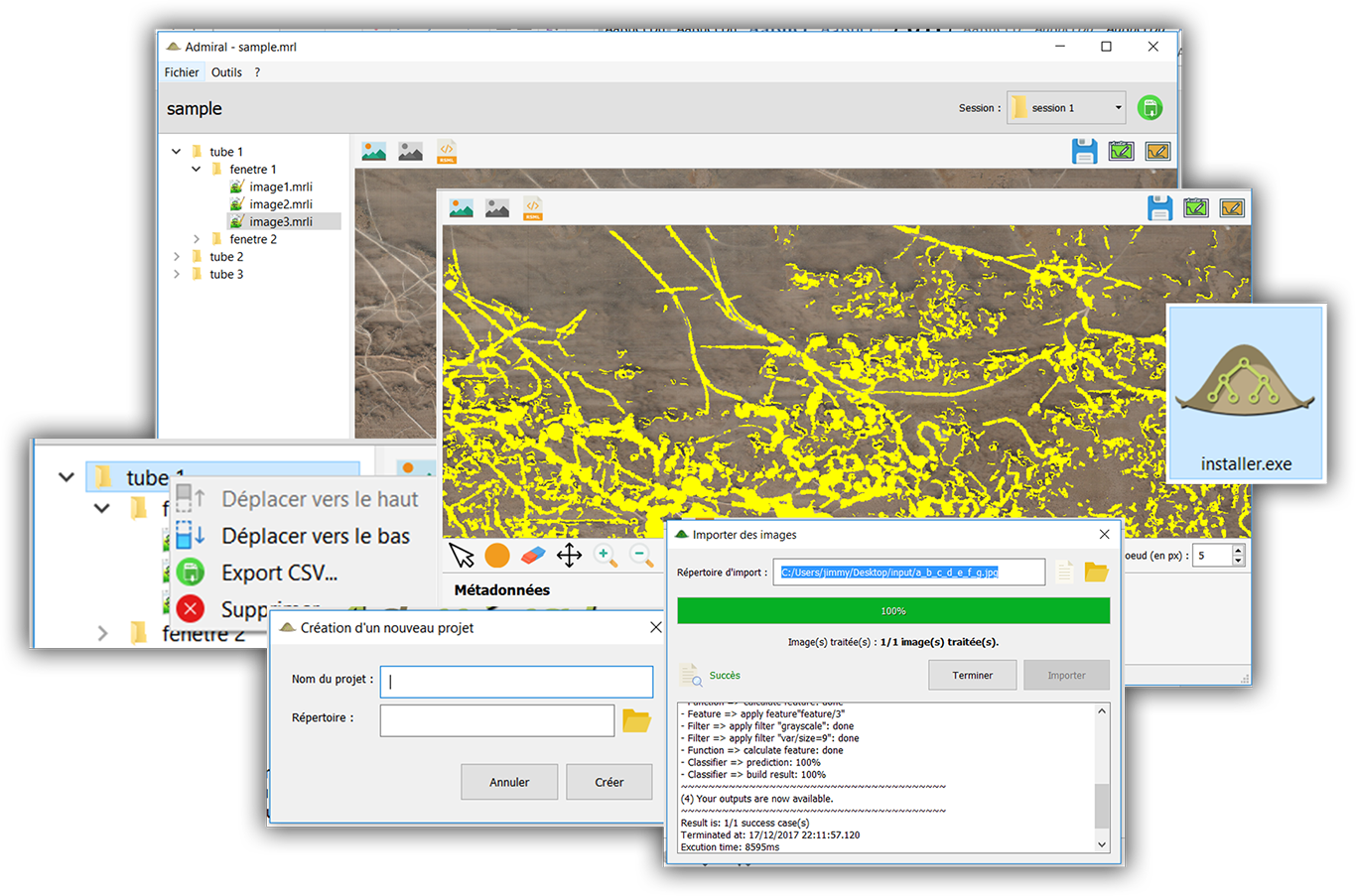
Task: Open the session 1 dropdown
Action: (1066, 107)
